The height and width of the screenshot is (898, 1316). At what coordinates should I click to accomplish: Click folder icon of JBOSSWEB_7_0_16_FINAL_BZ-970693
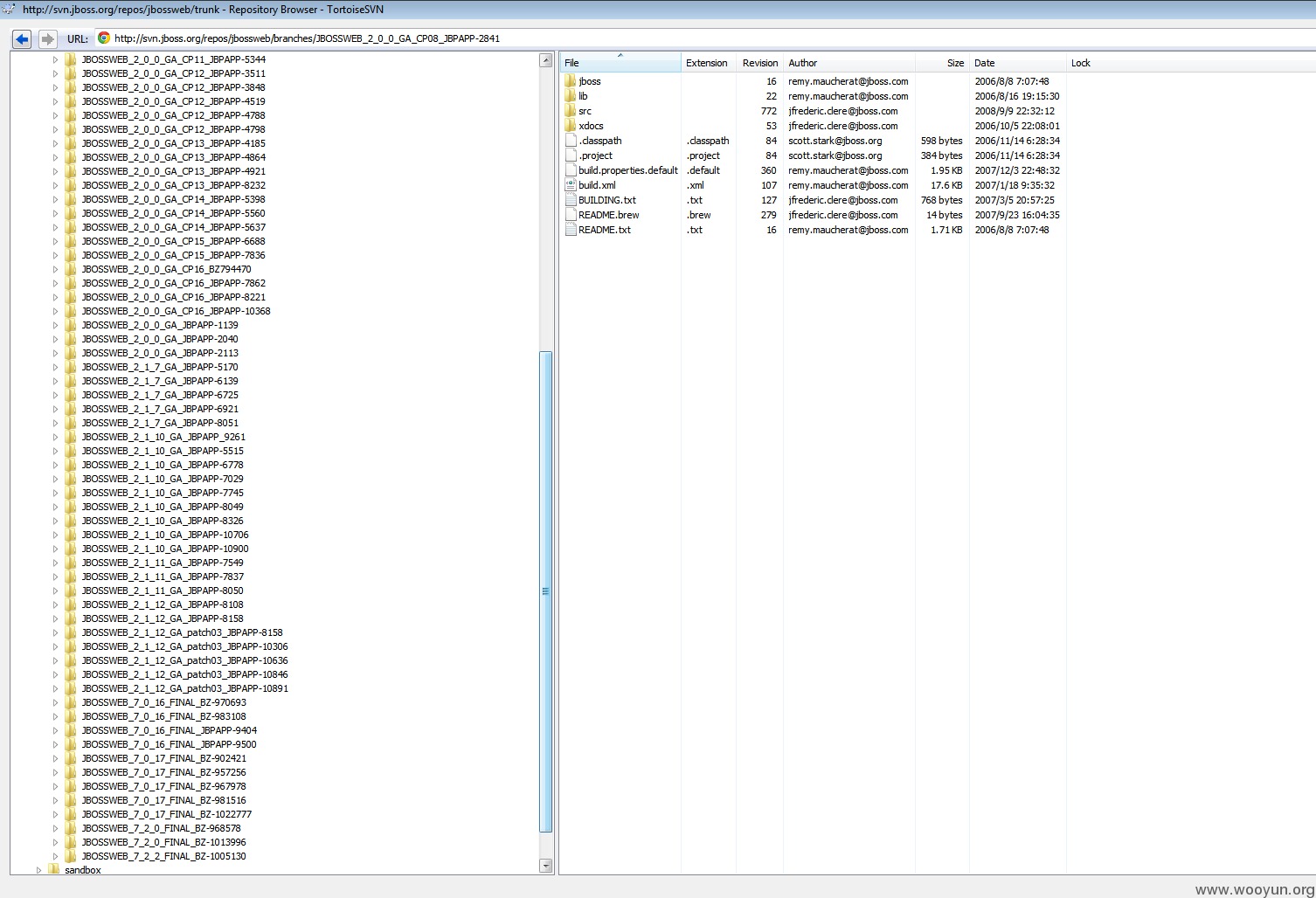71,702
